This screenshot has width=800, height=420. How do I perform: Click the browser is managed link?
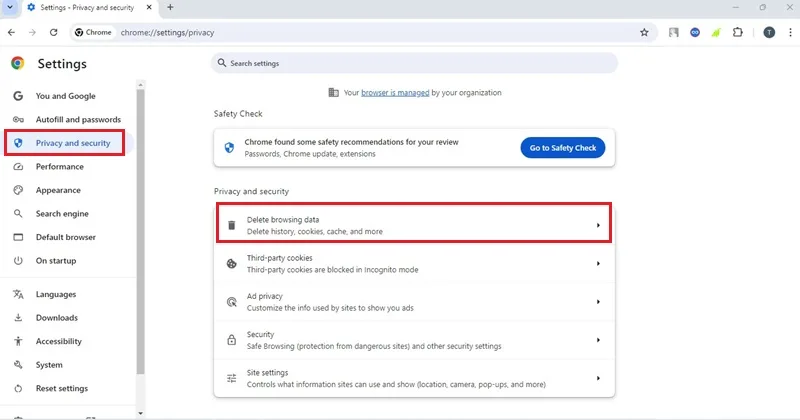[395, 92]
